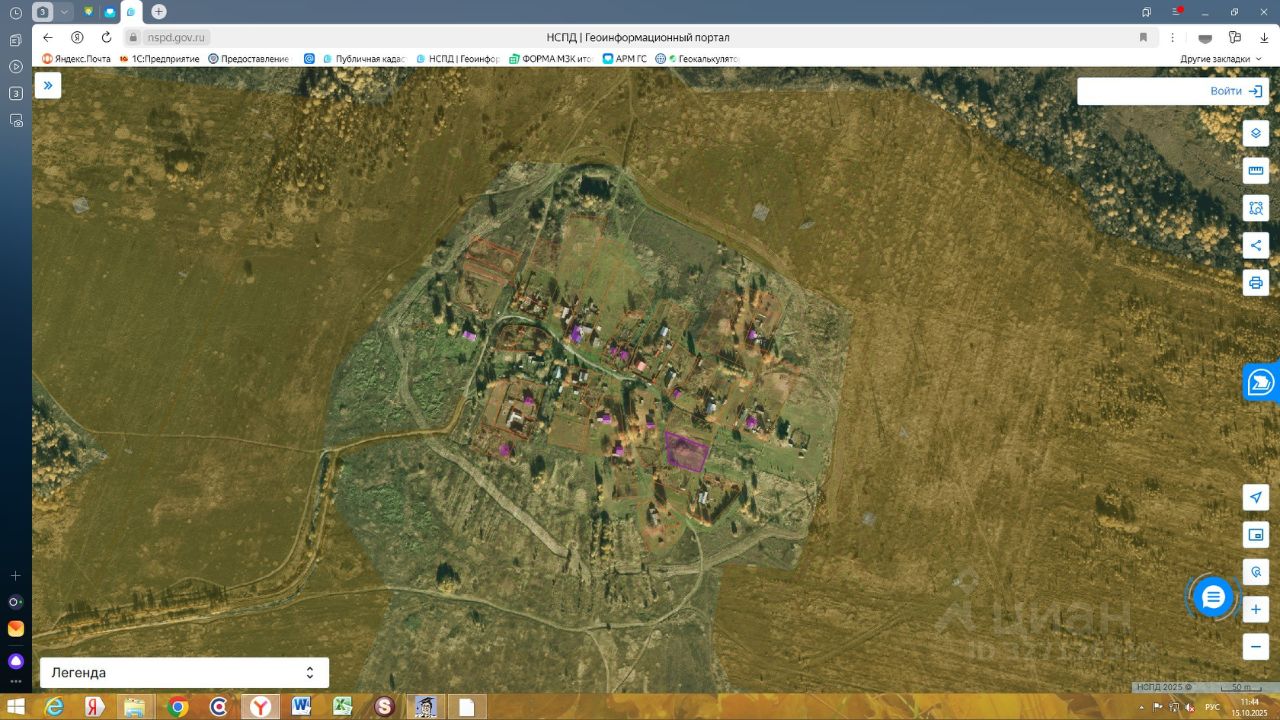
Task: Open АРМ ГС bookmark
Action: point(625,59)
